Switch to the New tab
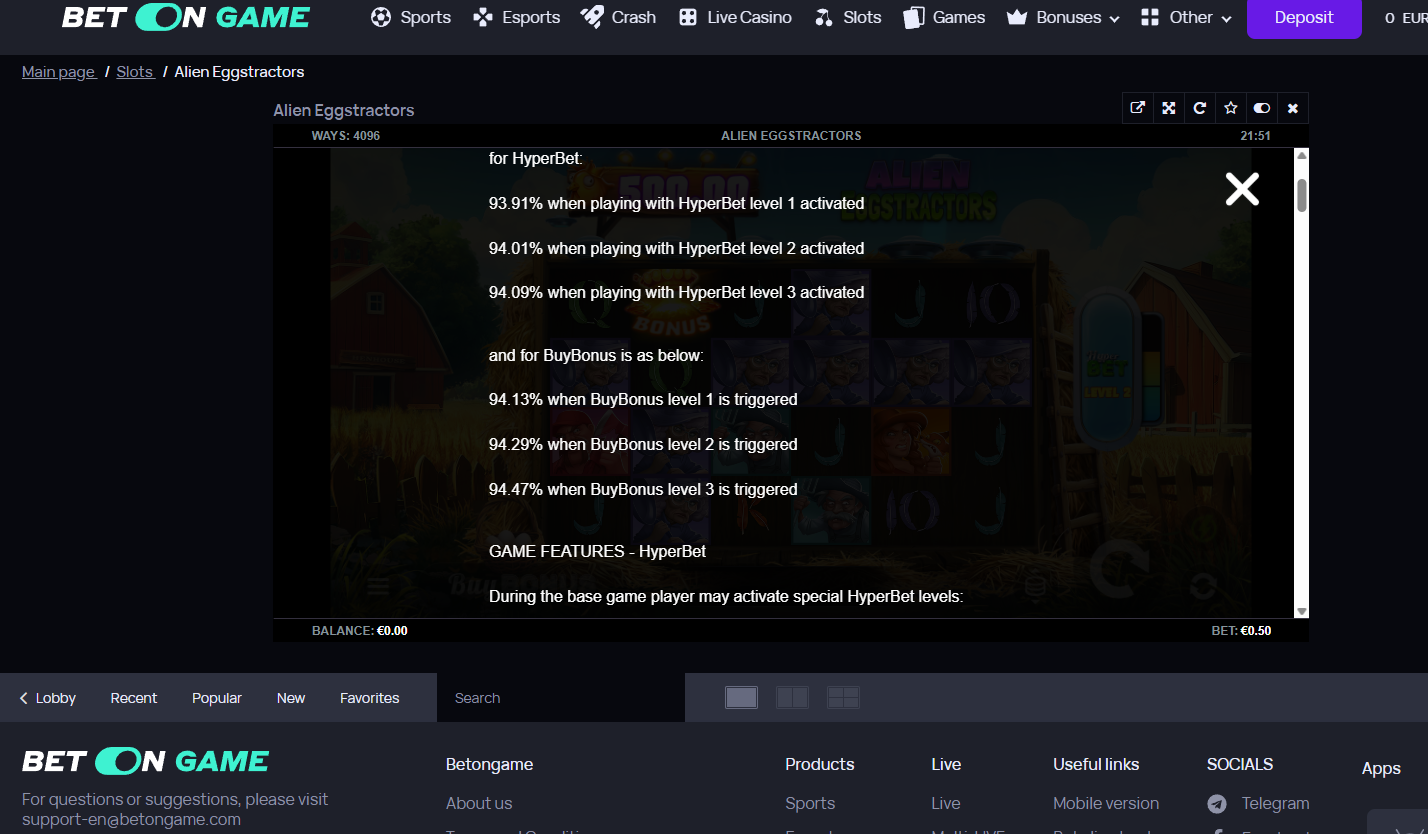Image resolution: width=1428 pixels, height=834 pixels. tap(291, 698)
